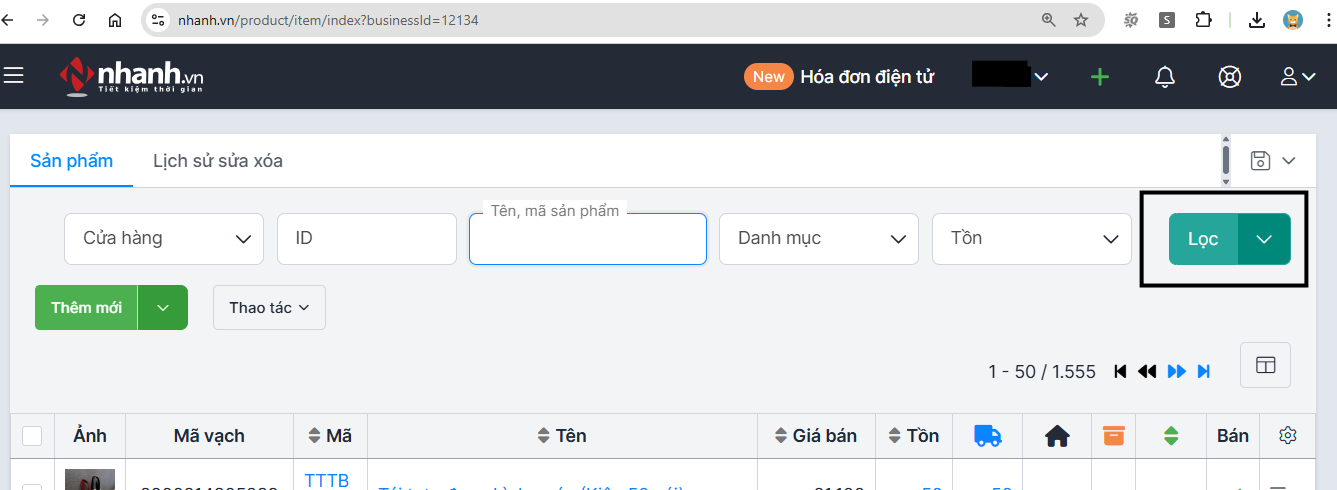Jump to the last page arrow
The image size is (1337, 490).
[x=1204, y=371]
